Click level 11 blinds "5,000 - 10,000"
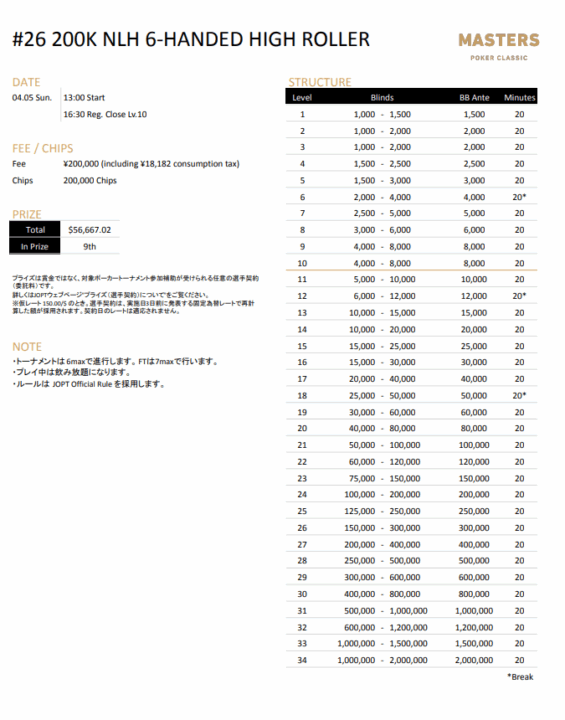The width and height of the screenshot is (565, 720). coord(384,279)
